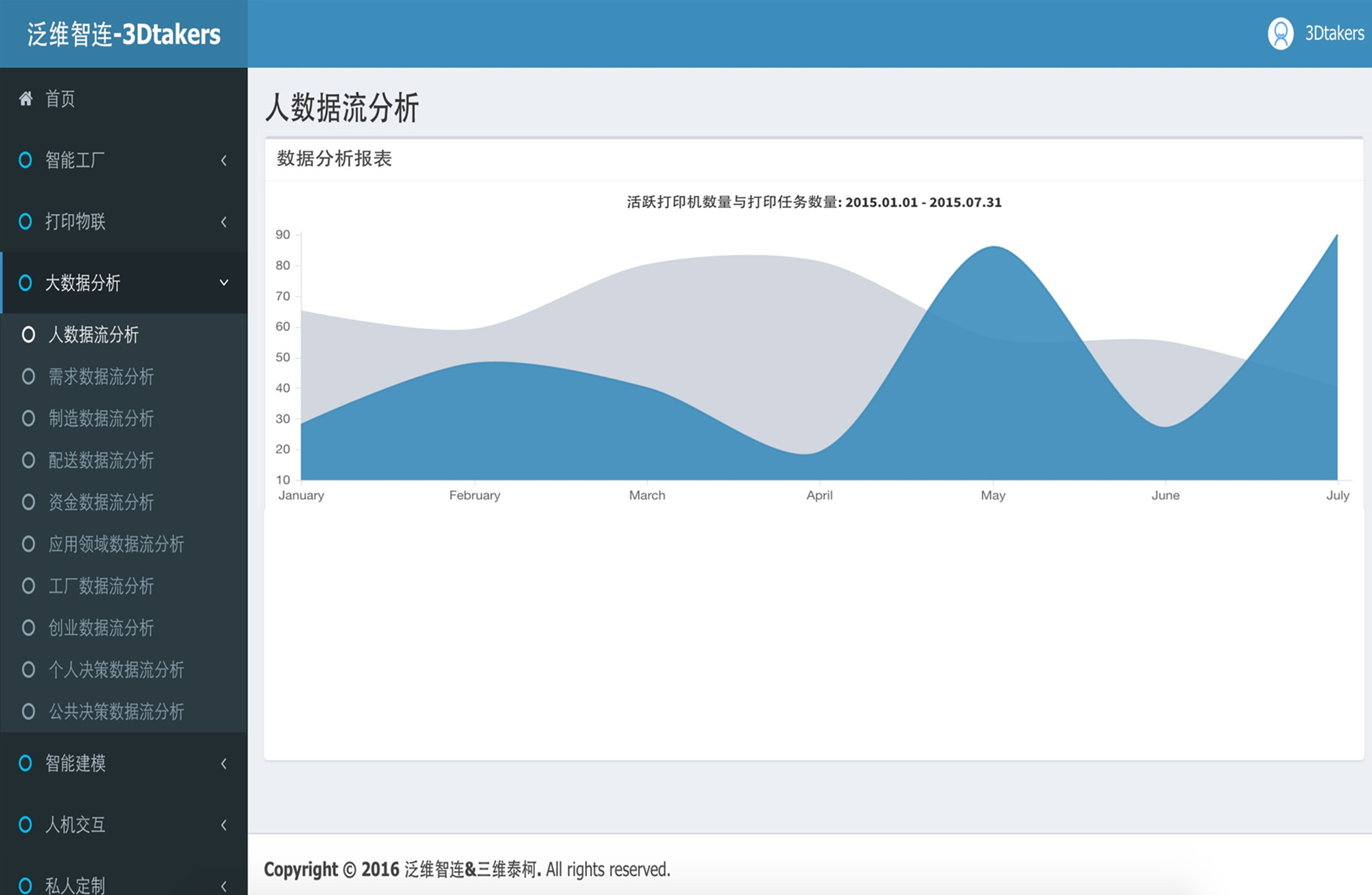Collapse the 大数据分析 menu chevron
Image resolution: width=1372 pixels, height=895 pixels.
click(x=224, y=283)
